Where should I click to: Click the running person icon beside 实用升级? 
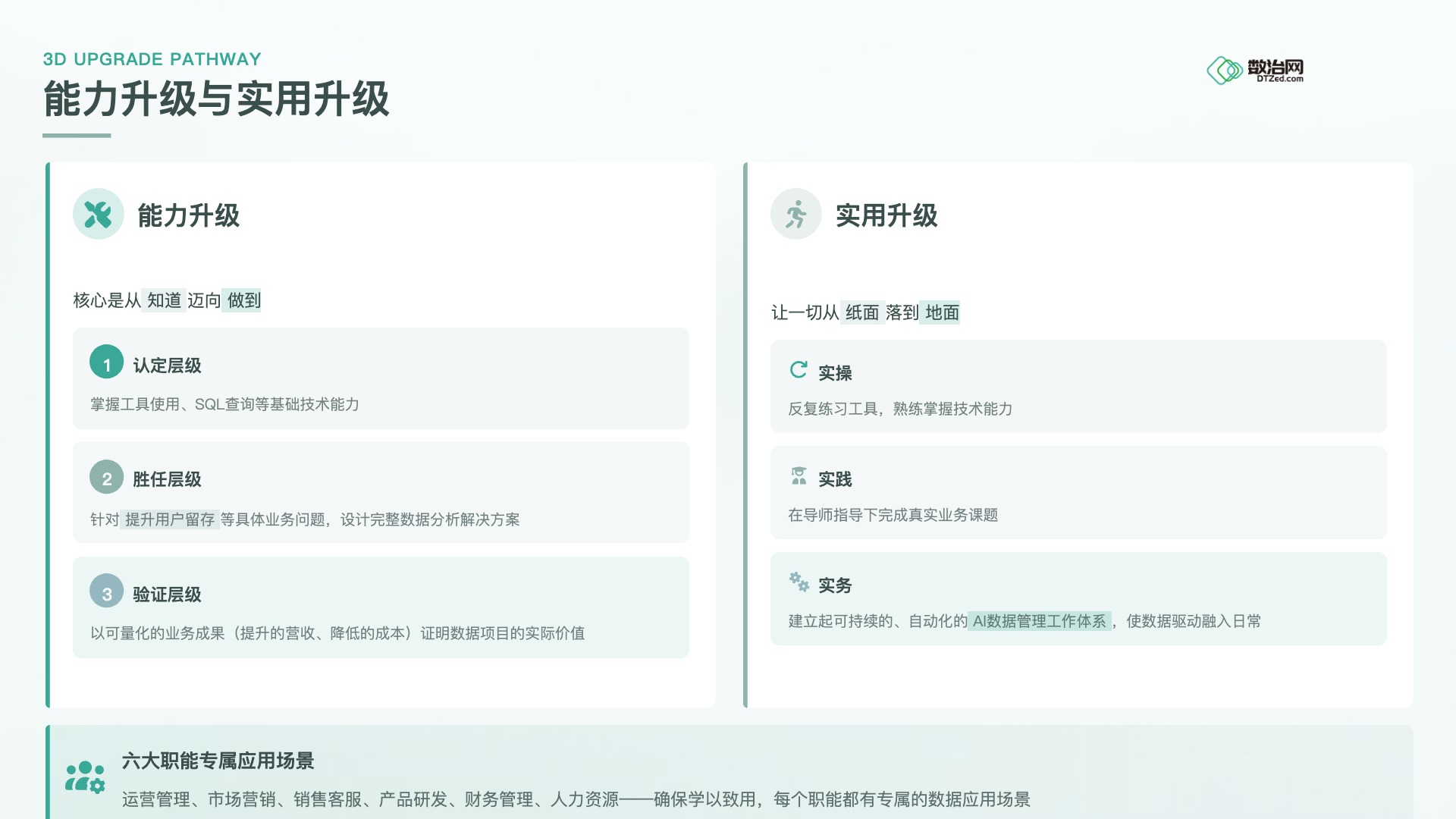point(795,215)
